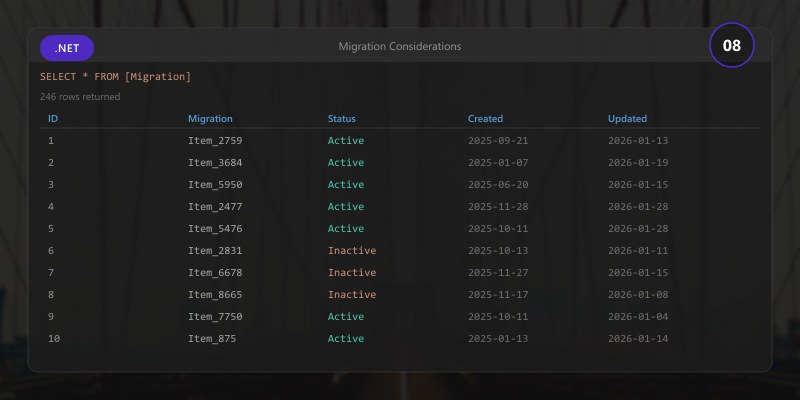This screenshot has width=800, height=400.
Task: Select cell Item_7750
Action: (215, 316)
